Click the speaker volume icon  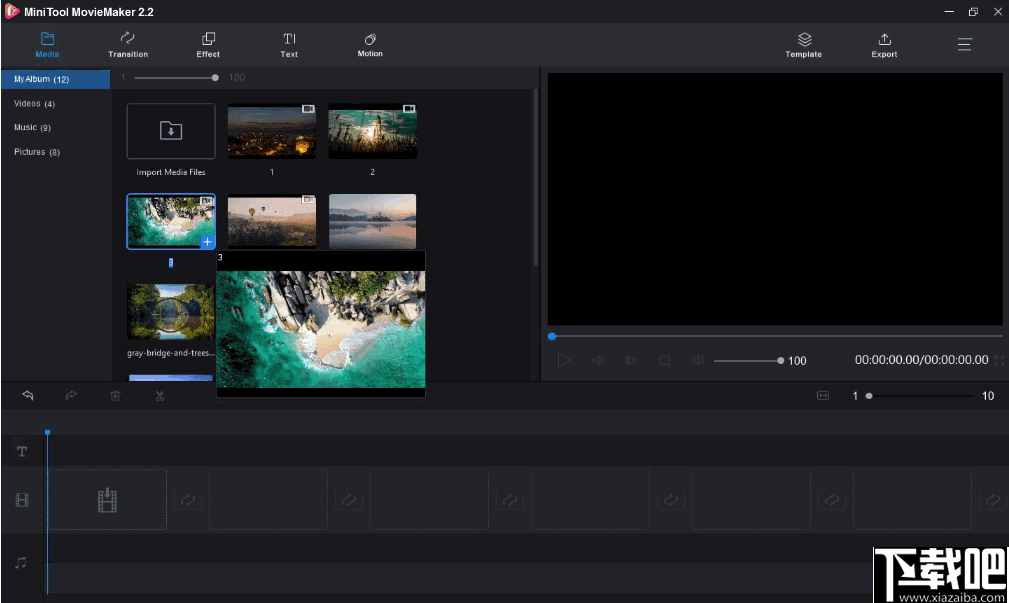pos(698,360)
